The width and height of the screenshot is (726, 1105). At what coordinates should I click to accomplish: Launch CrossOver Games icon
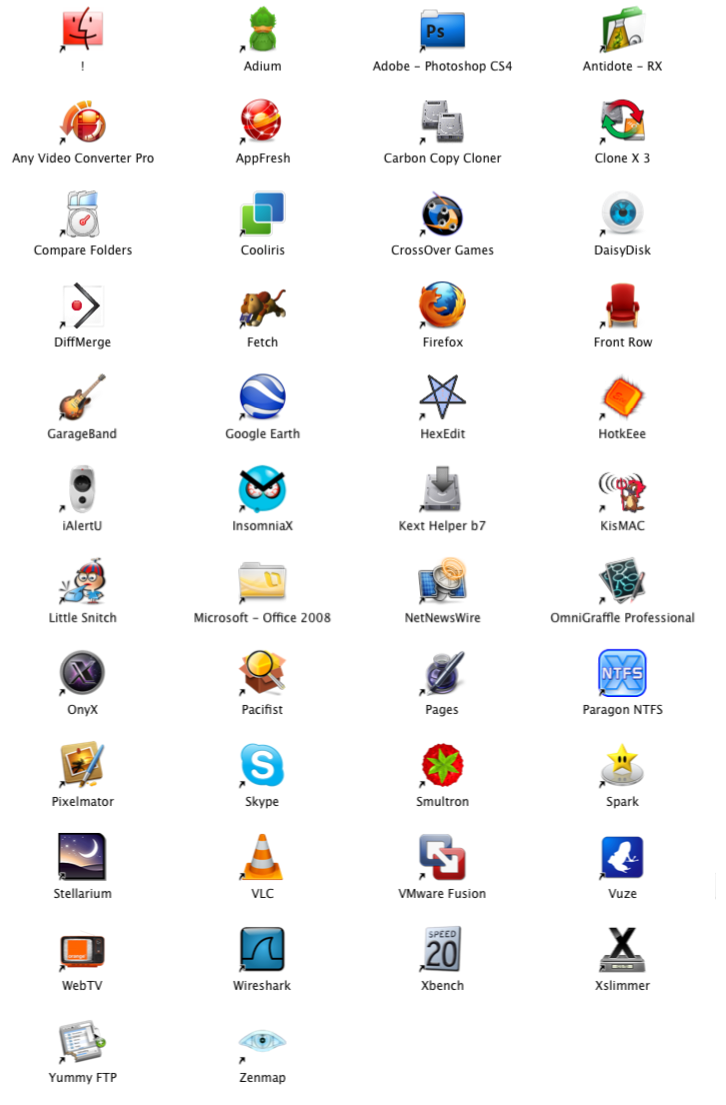[442, 214]
